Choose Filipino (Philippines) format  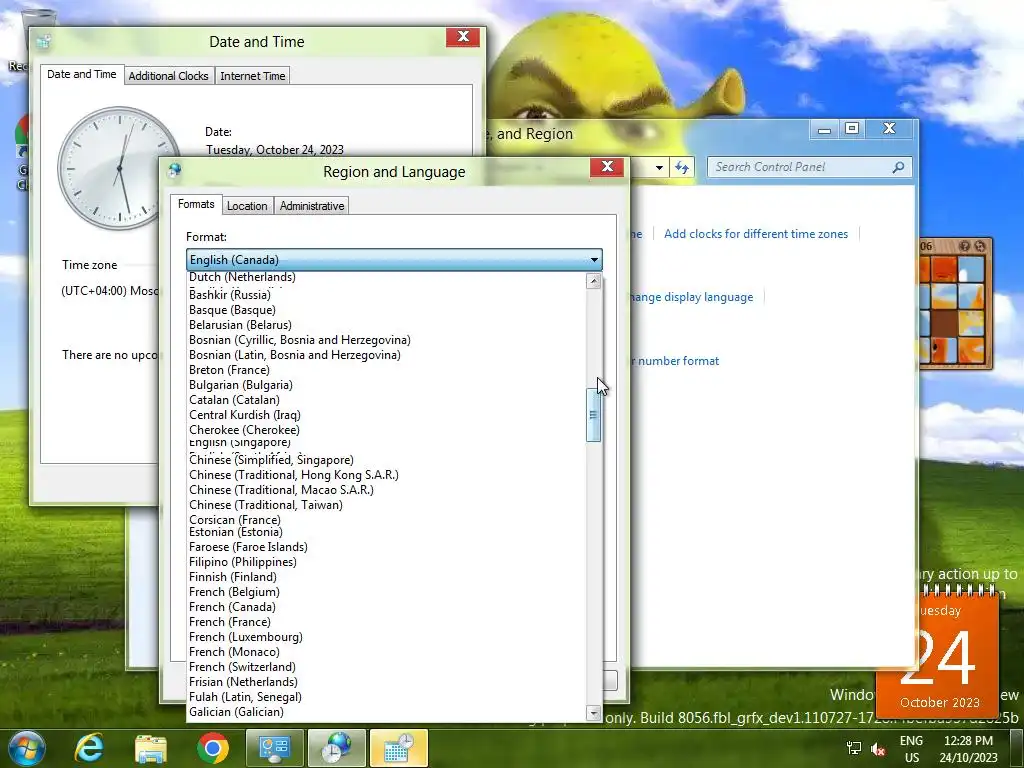(x=243, y=562)
